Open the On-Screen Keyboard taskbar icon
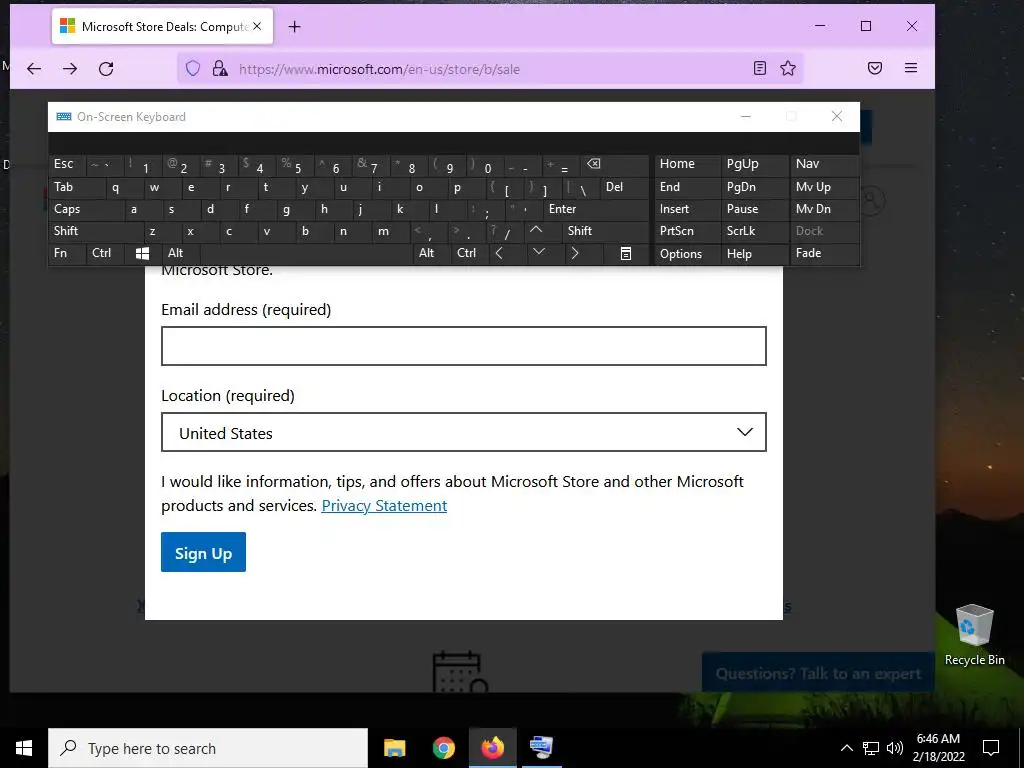 pos(541,748)
